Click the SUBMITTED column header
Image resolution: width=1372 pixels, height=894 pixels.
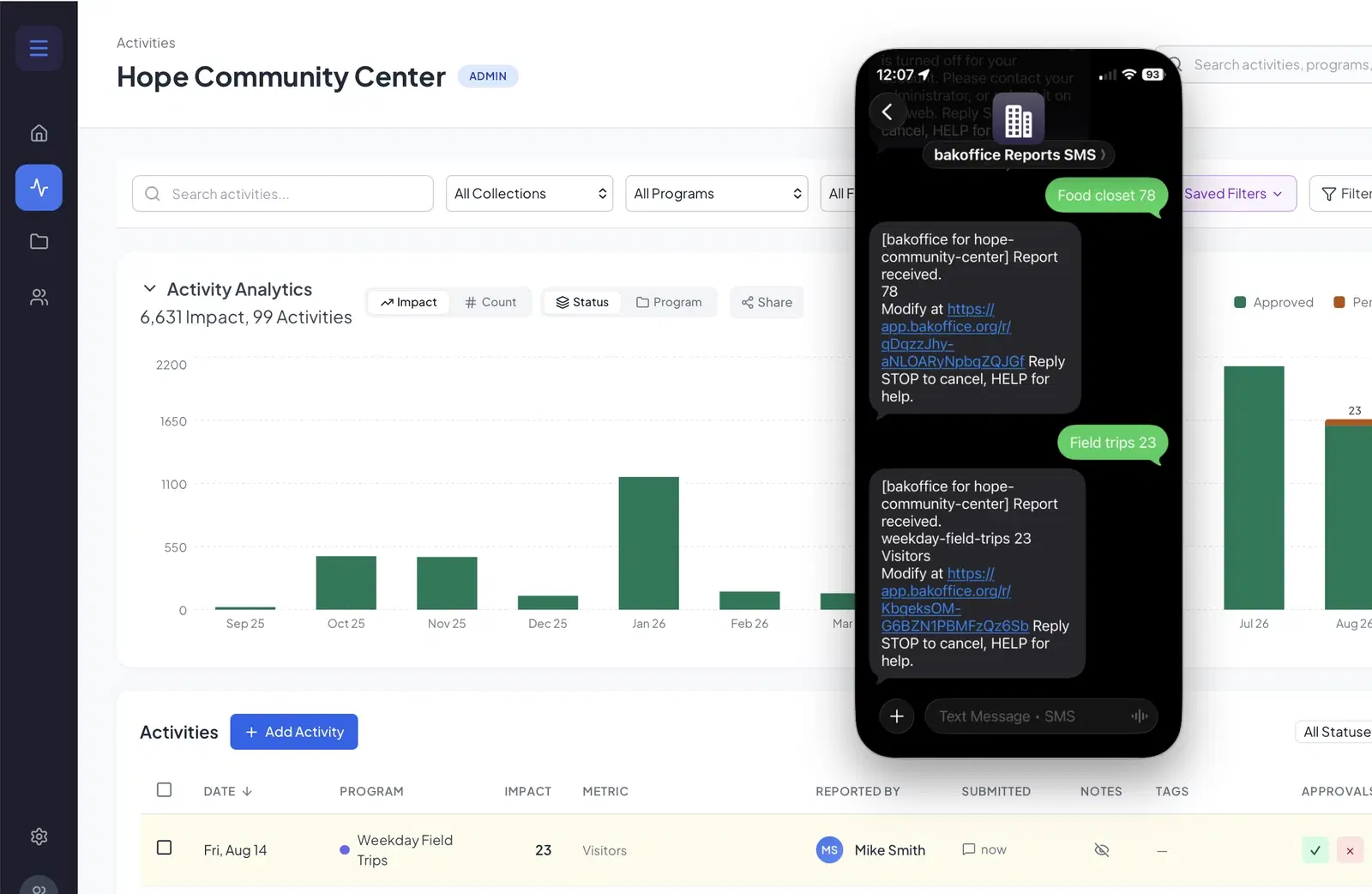click(x=996, y=791)
